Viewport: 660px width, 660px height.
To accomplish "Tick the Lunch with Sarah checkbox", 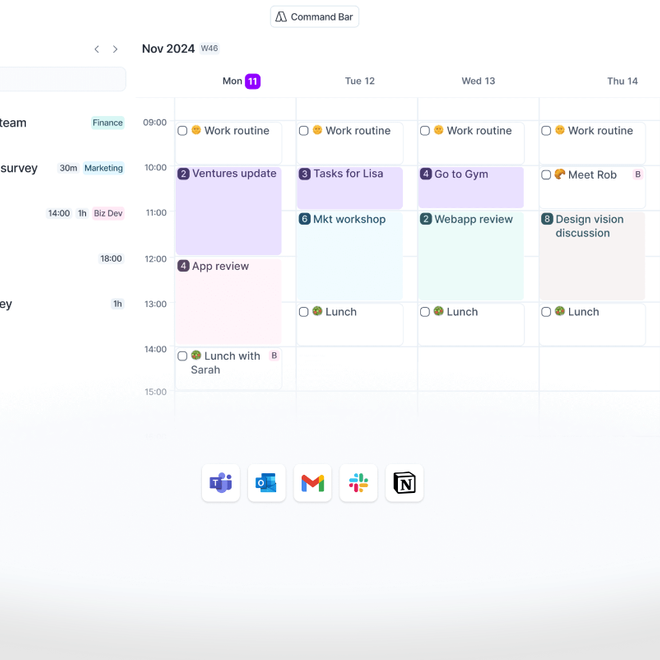I will tap(182, 356).
